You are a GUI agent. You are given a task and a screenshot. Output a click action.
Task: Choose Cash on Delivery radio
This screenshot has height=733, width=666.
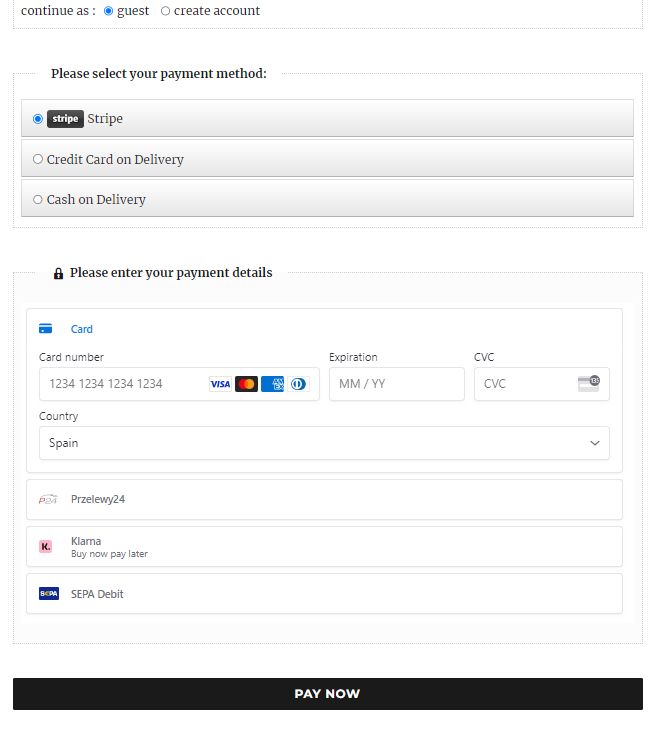pyautogui.click(x=38, y=200)
